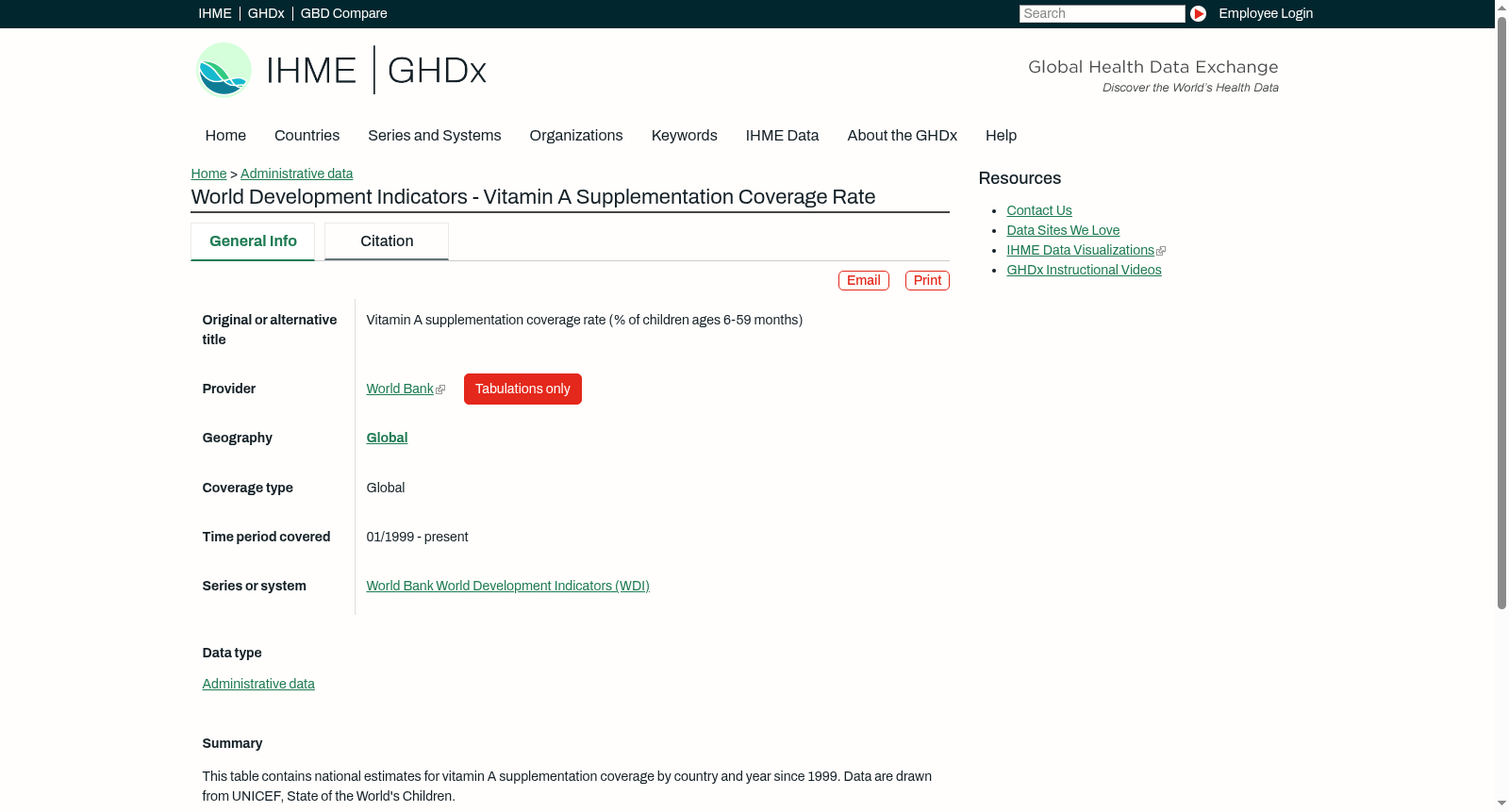1509x812 pixels.
Task: Click the 'Global Health Data Exchange' tagline text
Action: tap(1153, 67)
